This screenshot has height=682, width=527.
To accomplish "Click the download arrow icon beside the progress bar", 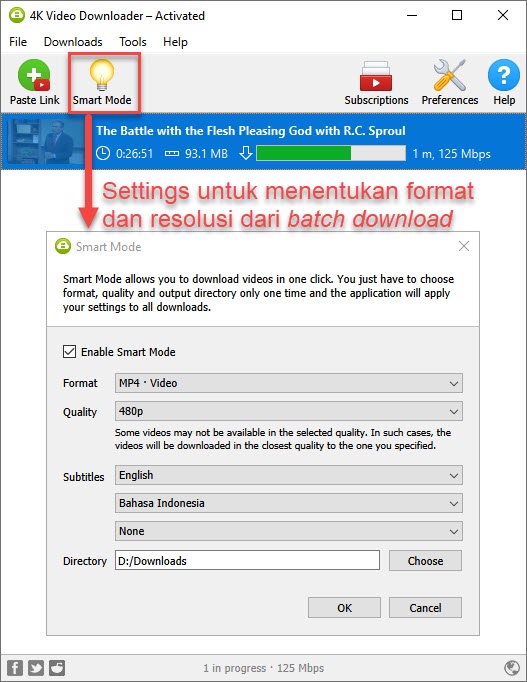I will point(246,153).
